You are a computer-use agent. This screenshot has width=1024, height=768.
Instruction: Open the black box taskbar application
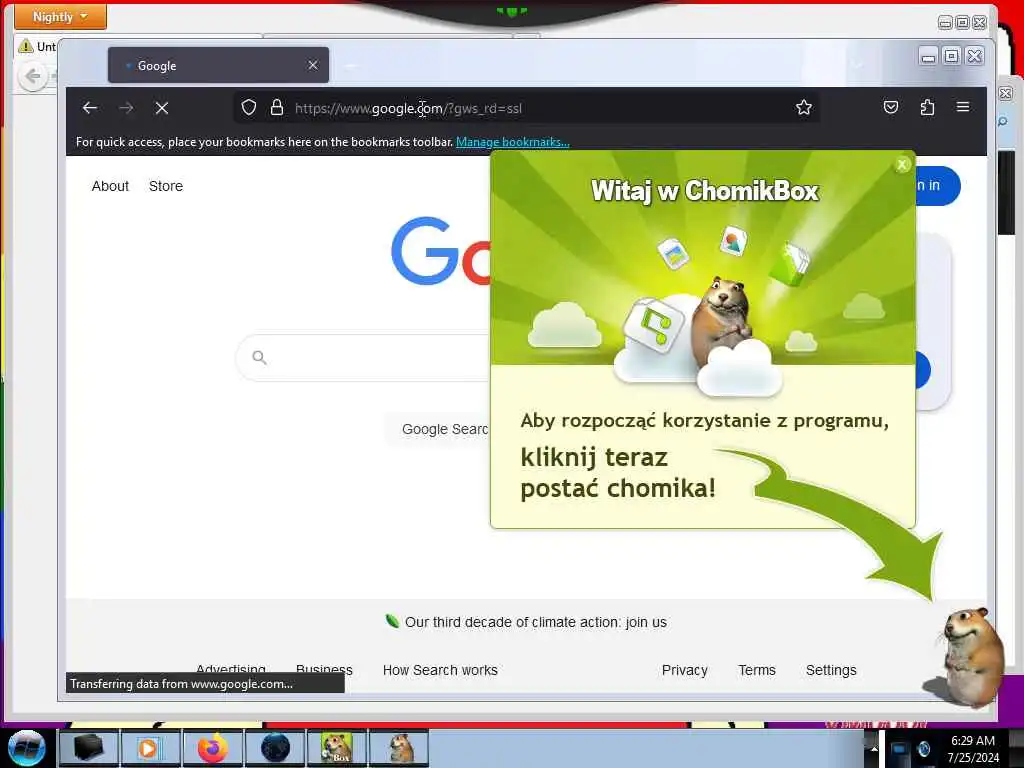point(88,748)
